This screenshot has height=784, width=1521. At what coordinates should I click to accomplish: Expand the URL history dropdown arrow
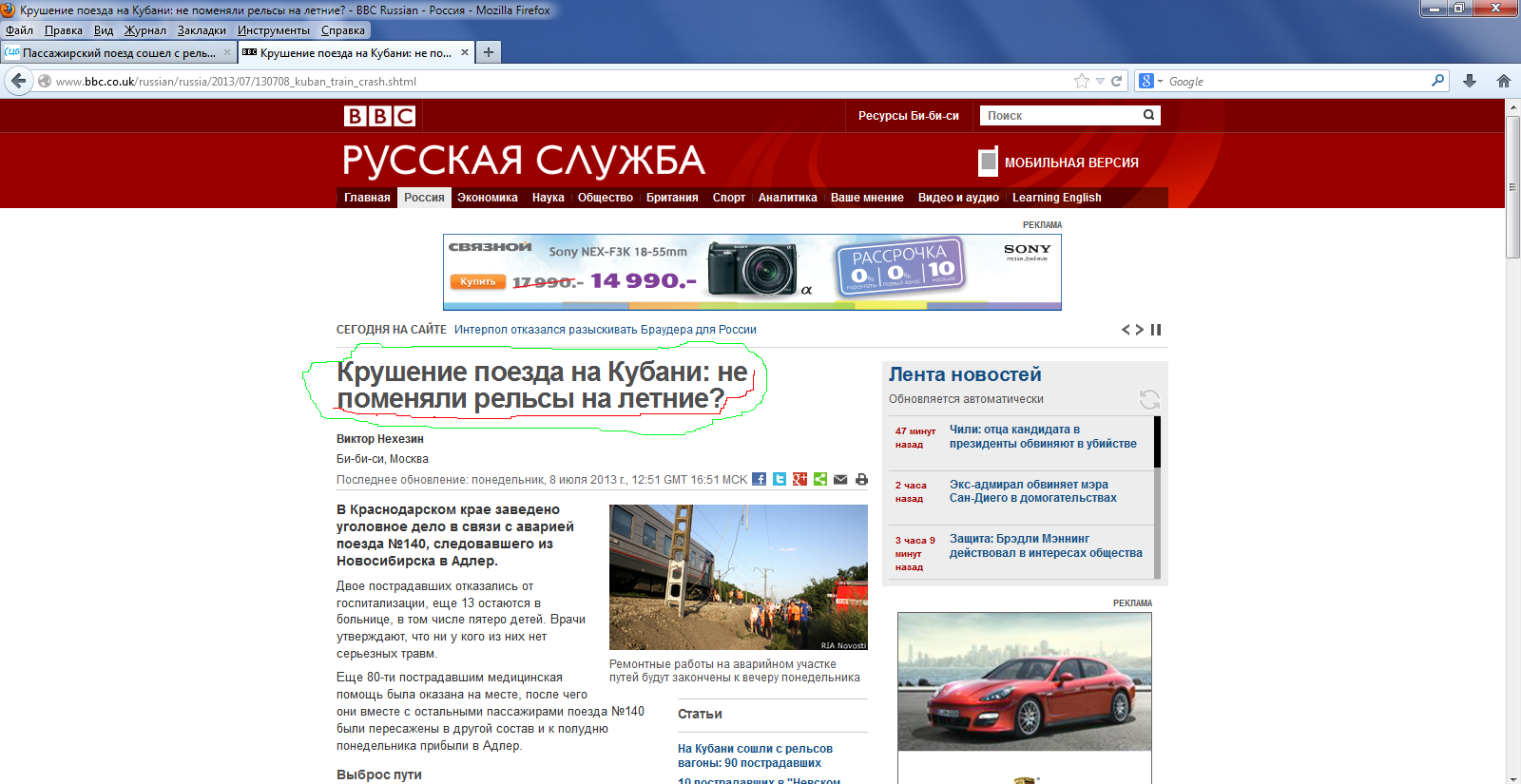coord(1100,82)
